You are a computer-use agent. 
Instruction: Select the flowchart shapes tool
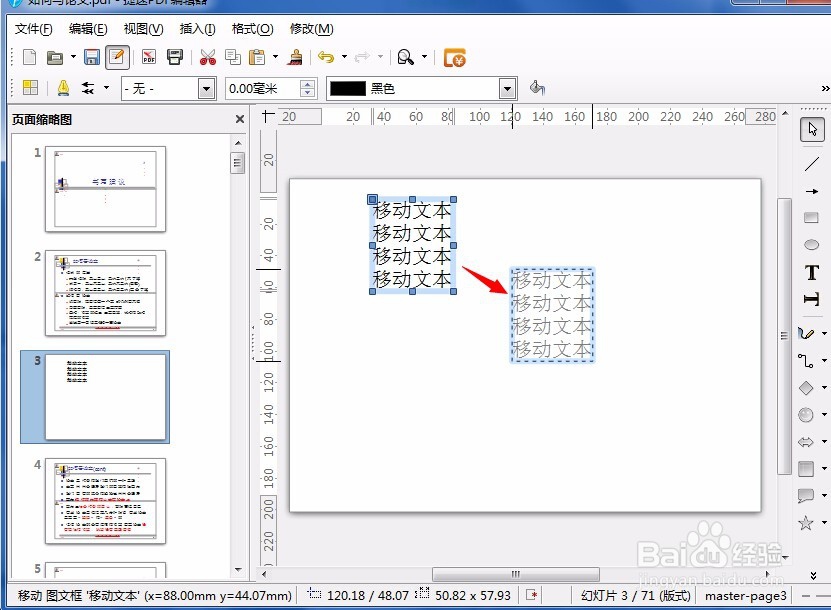(x=806, y=468)
